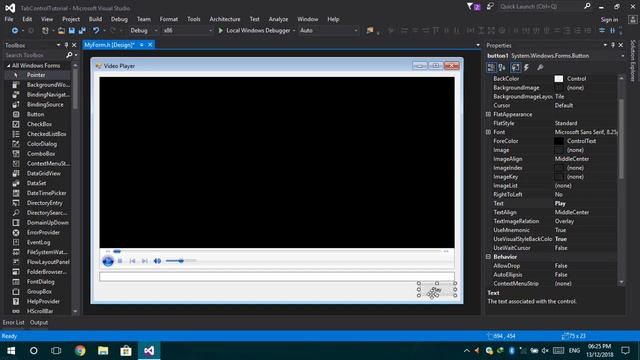640x360 pixels.
Task: Switch to MyForm.h [Design] tab
Action: tap(109, 45)
